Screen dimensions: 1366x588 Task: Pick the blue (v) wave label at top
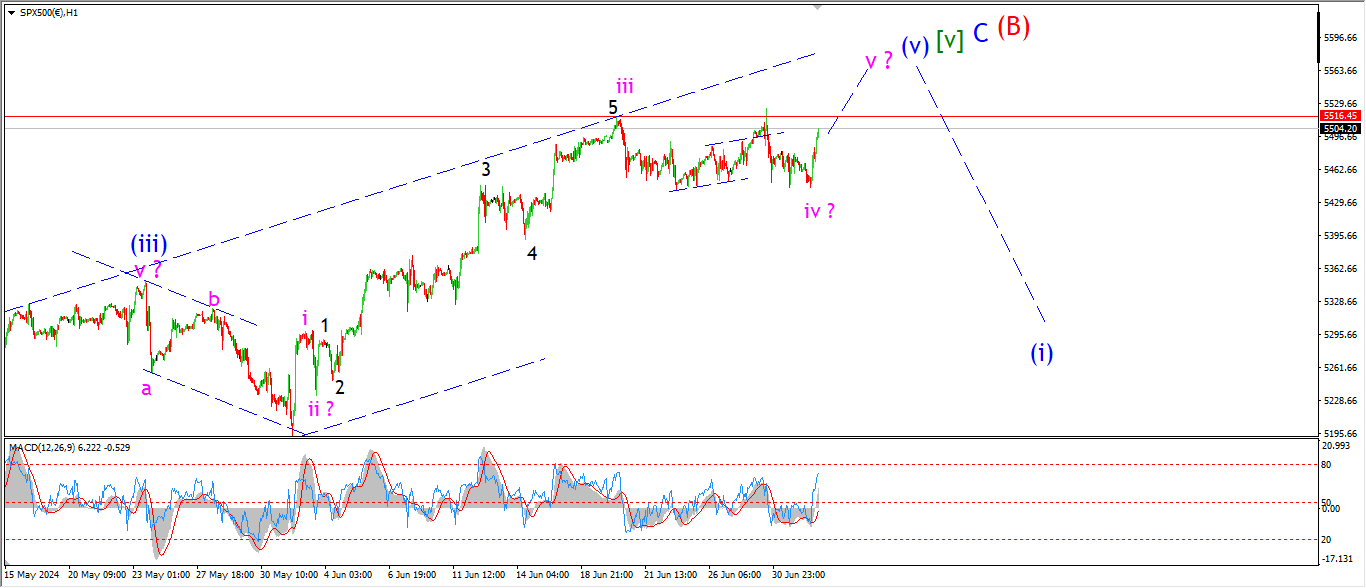pos(915,46)
